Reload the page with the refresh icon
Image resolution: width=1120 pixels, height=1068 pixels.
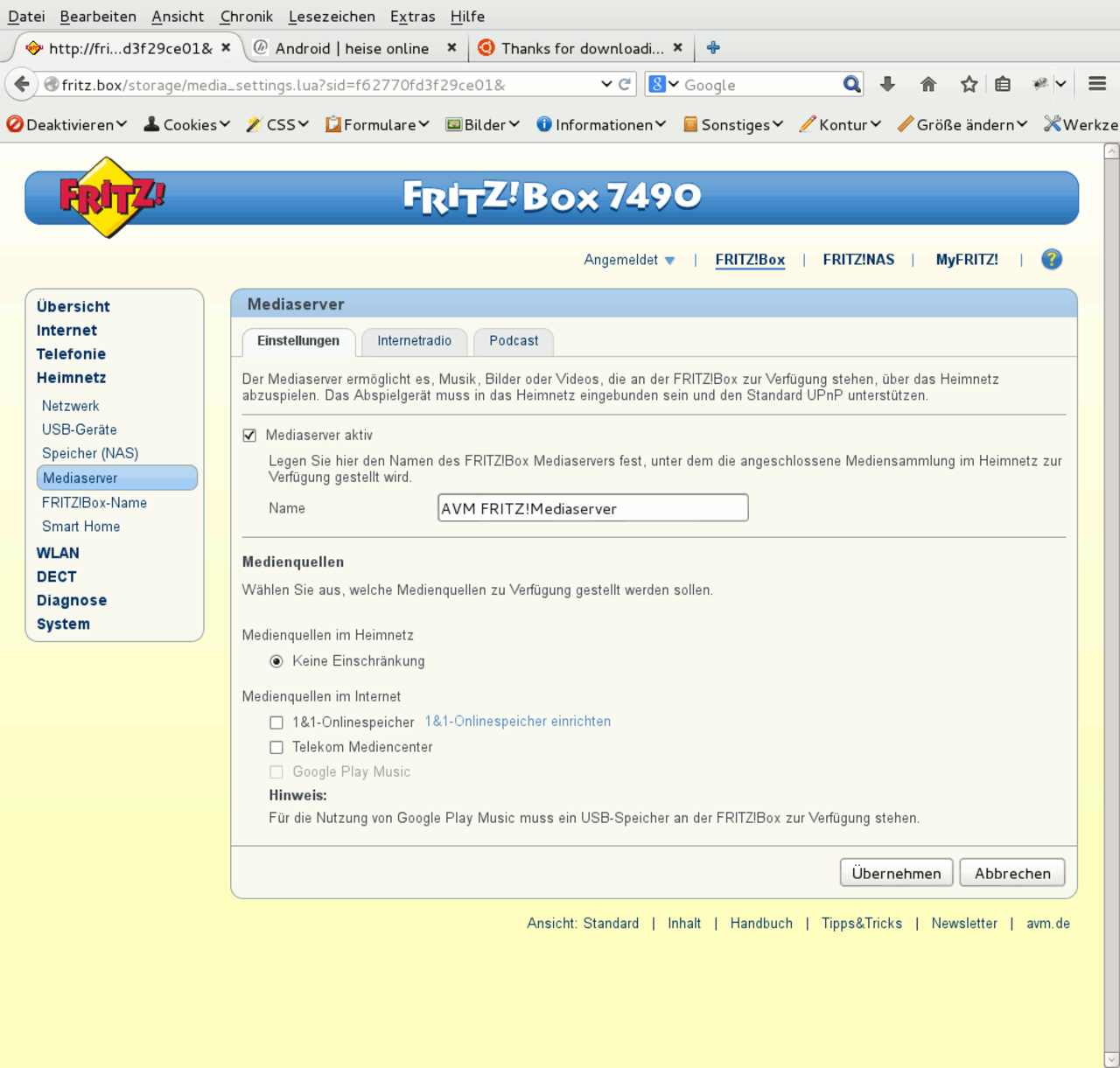coord(624,84)
